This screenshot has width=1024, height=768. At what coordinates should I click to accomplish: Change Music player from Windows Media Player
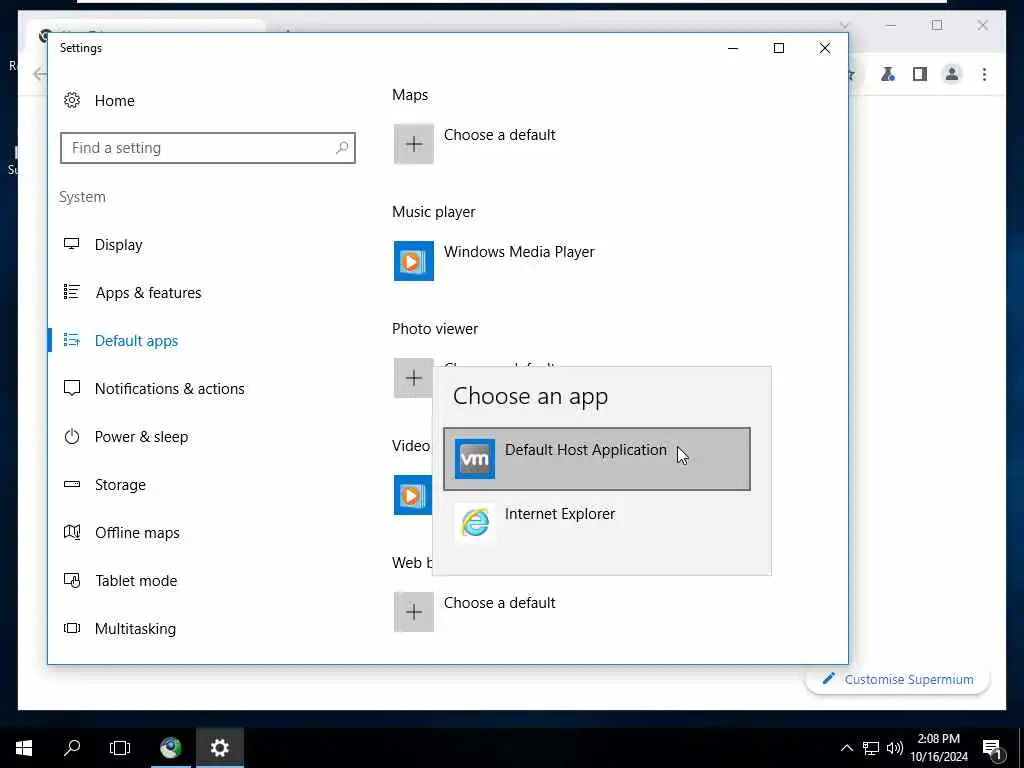(x=519, y=252)
